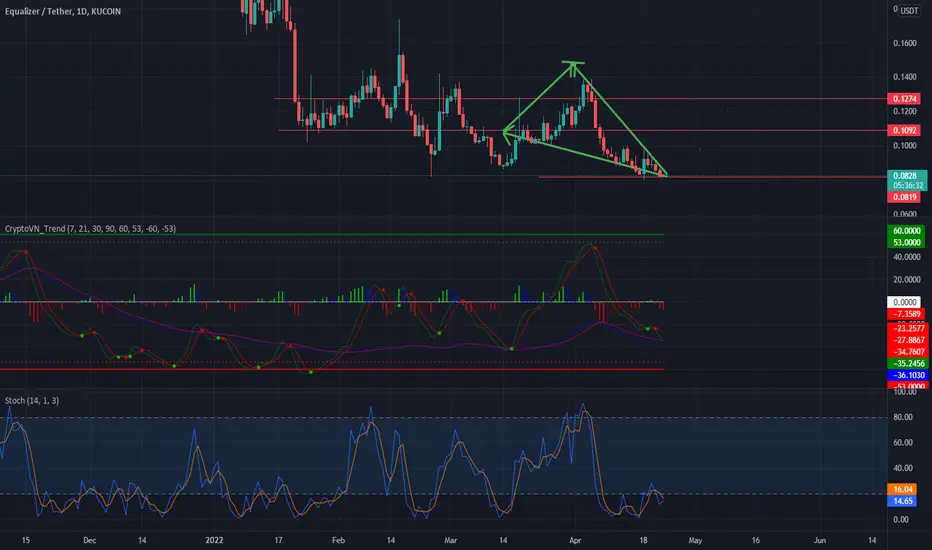Click the orange Stoch value 16.04
Image resolution: width=932 pixels, height=550 pixels.
coord(902,489)
